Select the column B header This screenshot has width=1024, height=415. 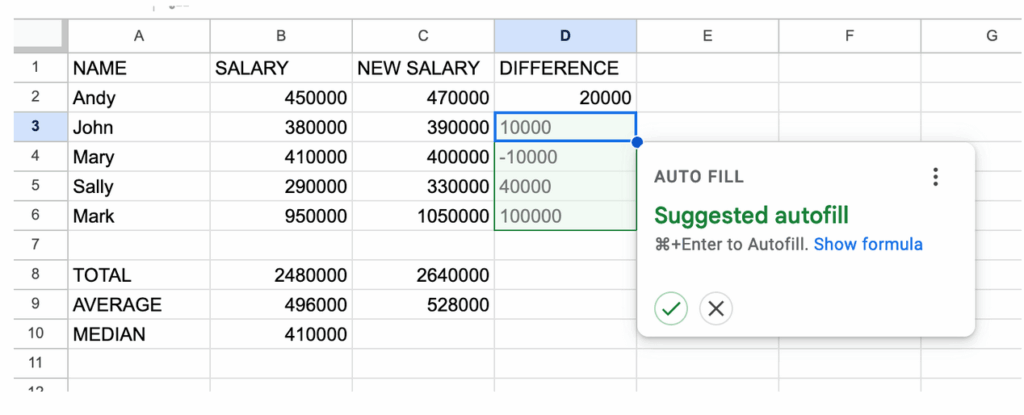pos(281,36)
